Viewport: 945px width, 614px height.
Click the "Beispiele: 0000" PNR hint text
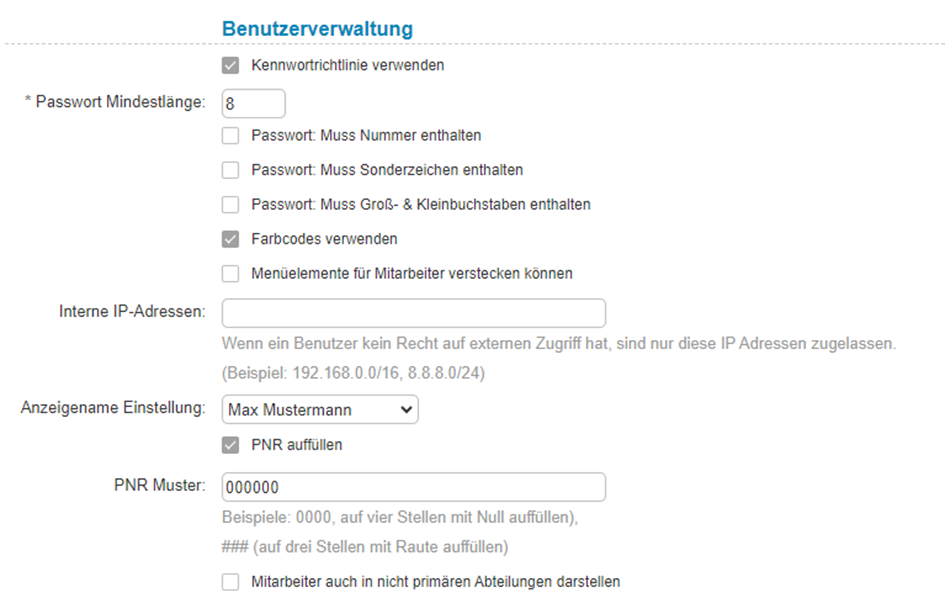399,519
